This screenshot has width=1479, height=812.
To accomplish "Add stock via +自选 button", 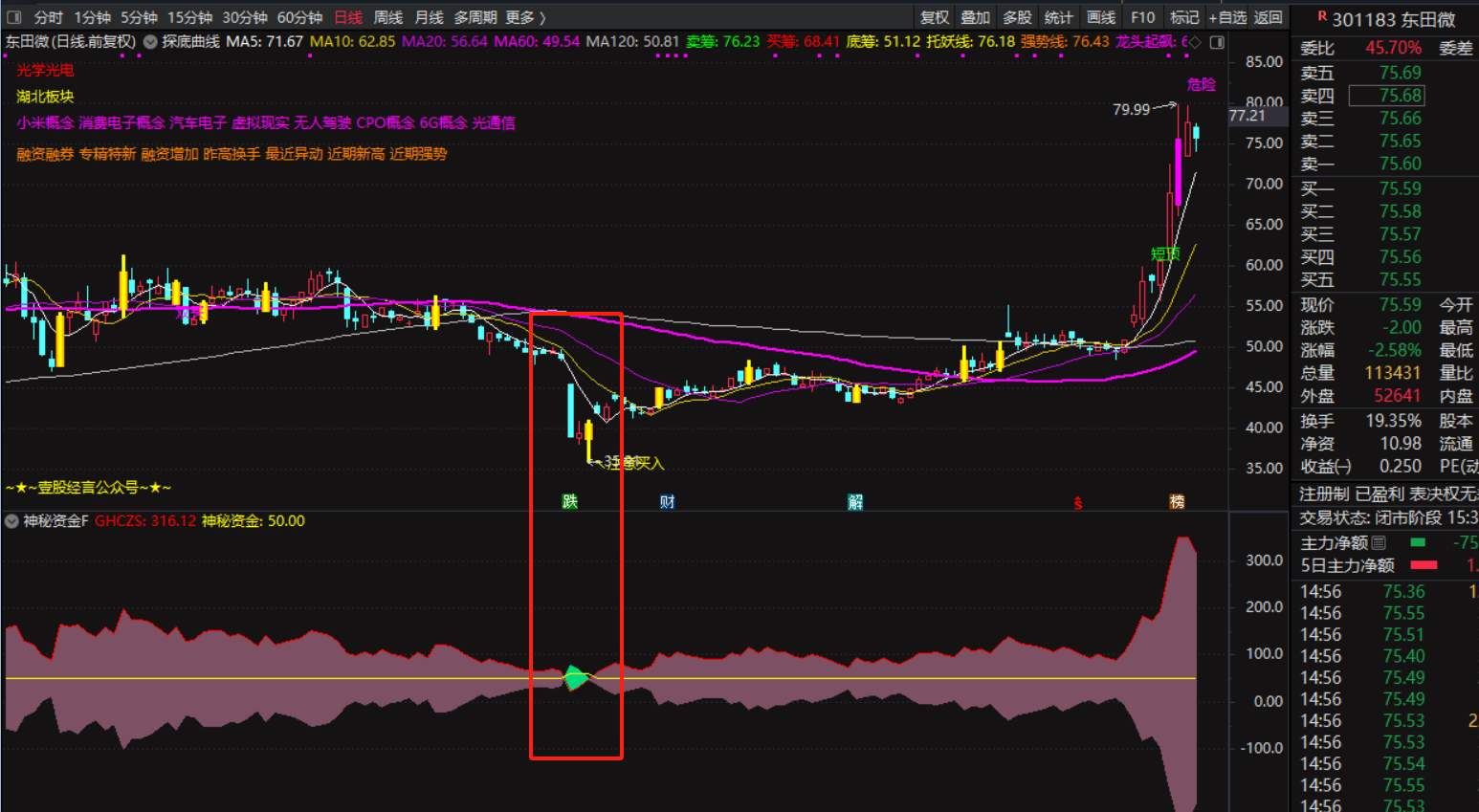I will click(x=1227, y=17).
